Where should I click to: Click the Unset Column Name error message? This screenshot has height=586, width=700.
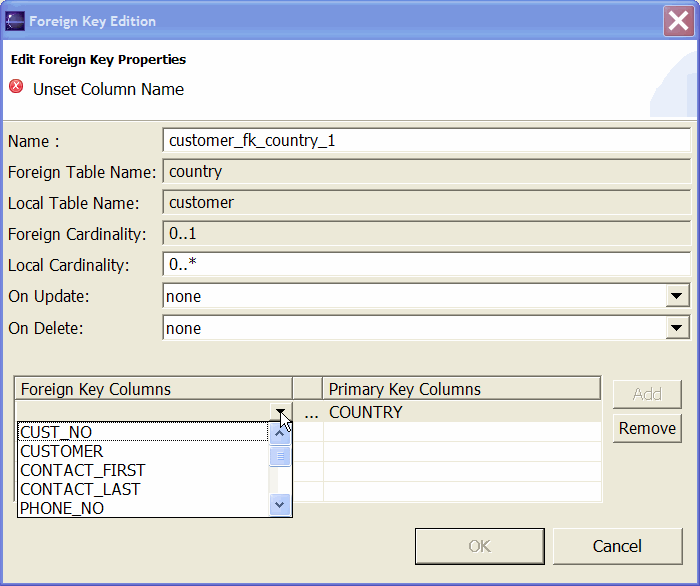coord(108,89)
